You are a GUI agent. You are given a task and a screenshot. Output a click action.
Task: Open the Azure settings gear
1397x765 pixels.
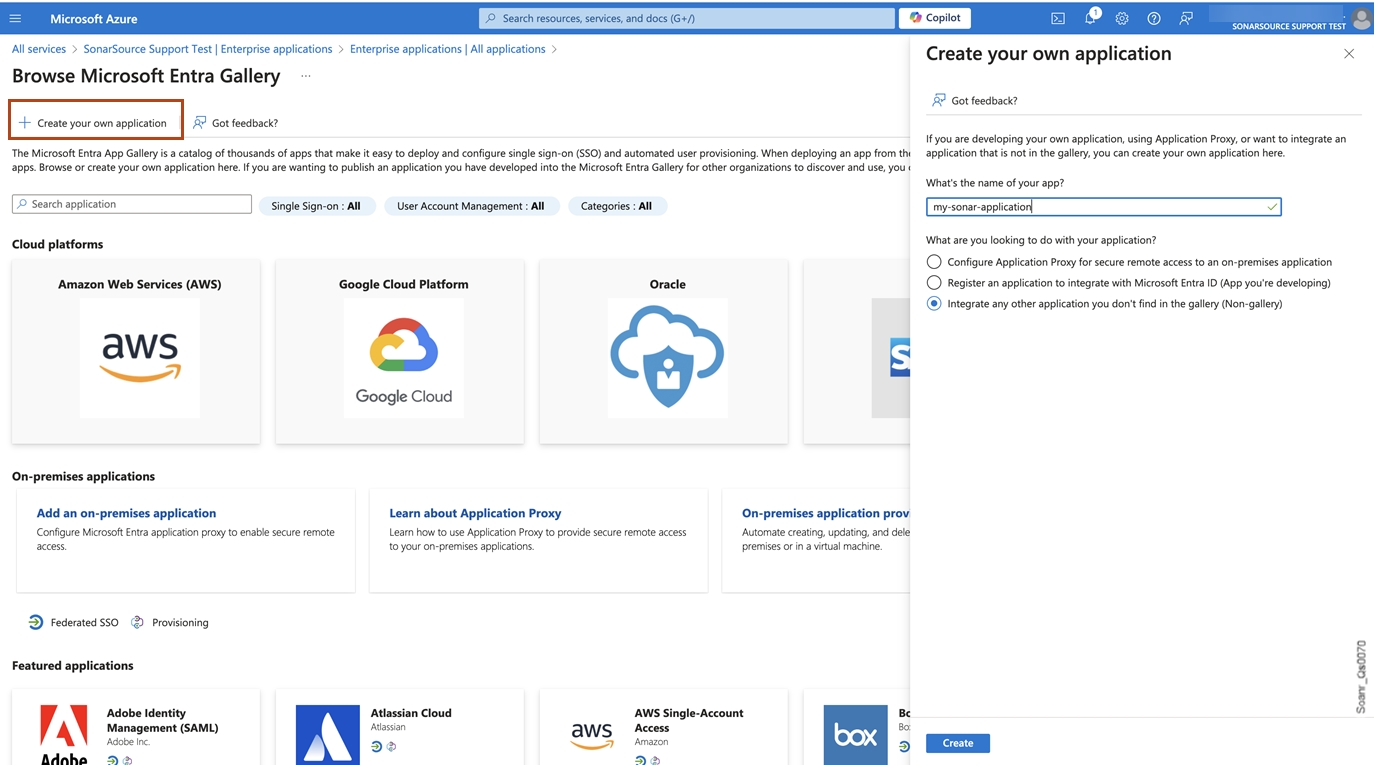pos(1121,18)
